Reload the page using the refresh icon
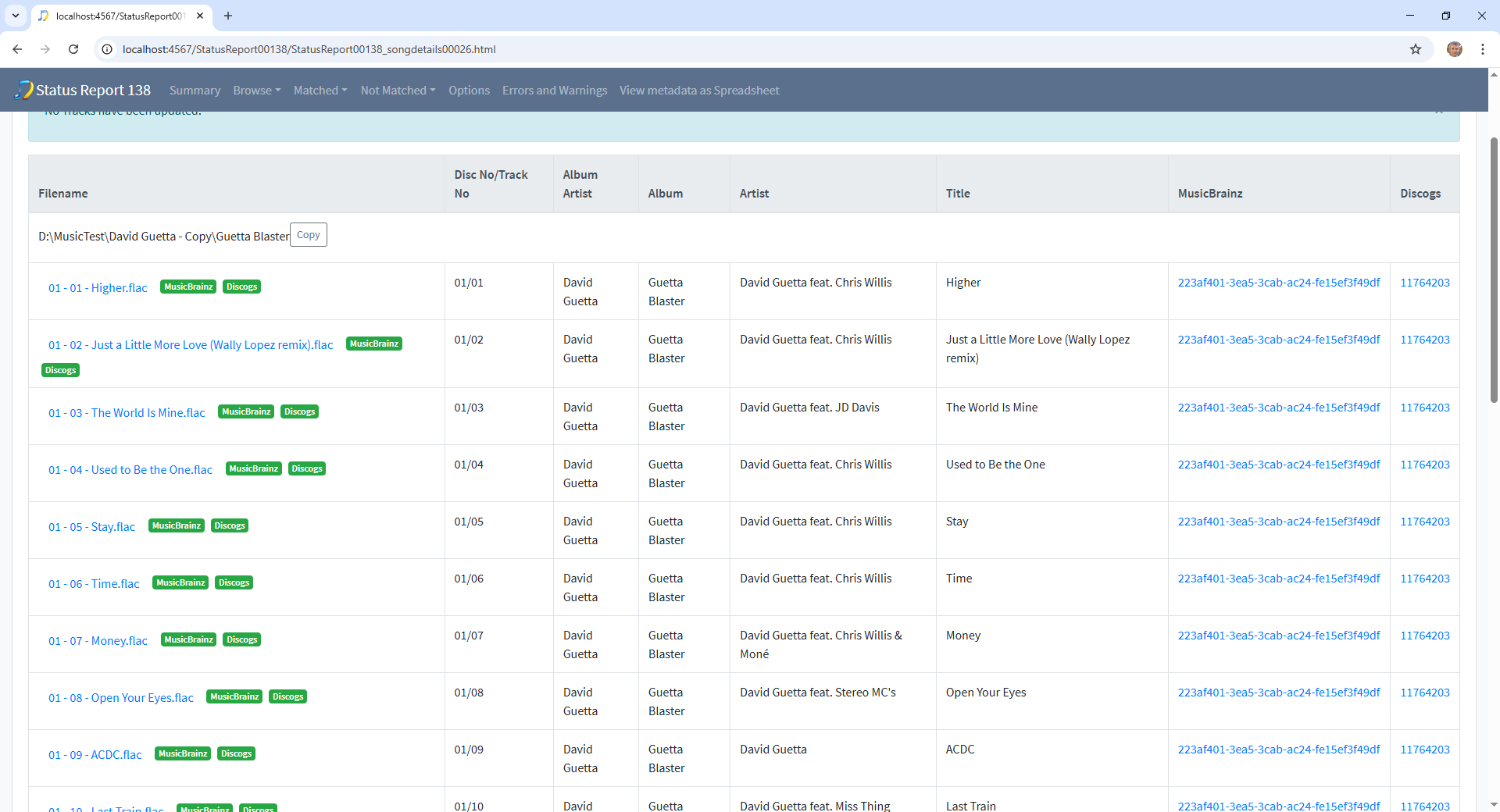The height and width of the screenshot is (812, 1500). tap(73, 49)
